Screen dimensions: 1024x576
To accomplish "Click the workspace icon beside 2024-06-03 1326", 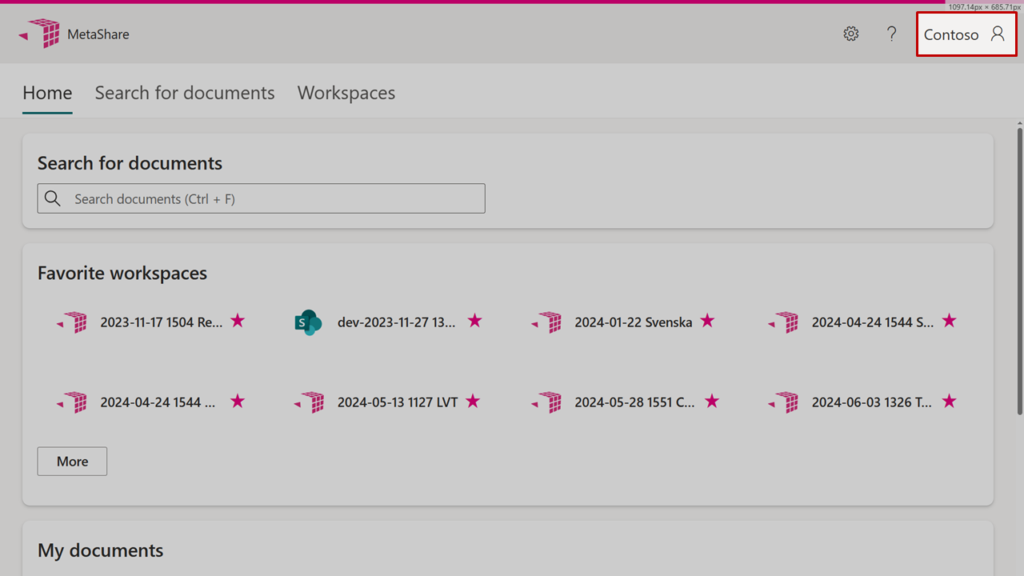I will 783,402.
